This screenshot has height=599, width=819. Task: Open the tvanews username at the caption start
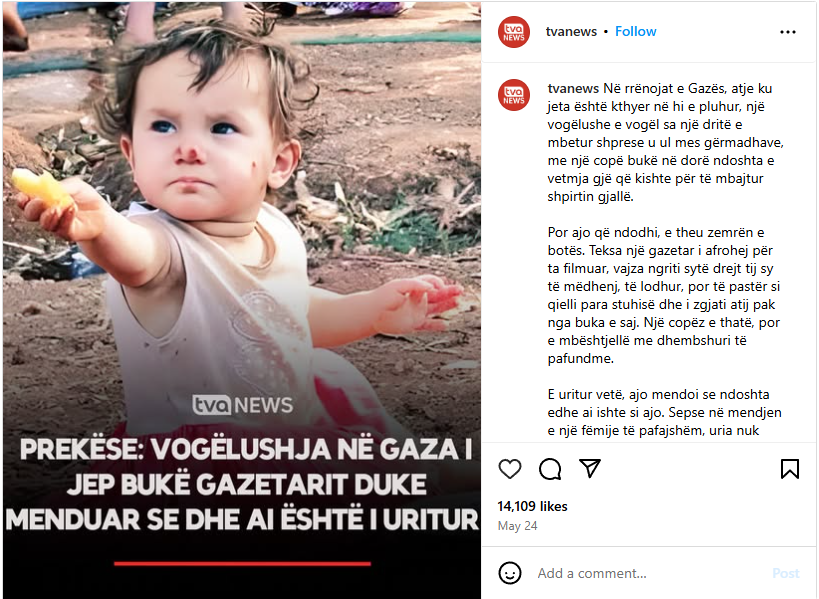(x=573, y=88)
